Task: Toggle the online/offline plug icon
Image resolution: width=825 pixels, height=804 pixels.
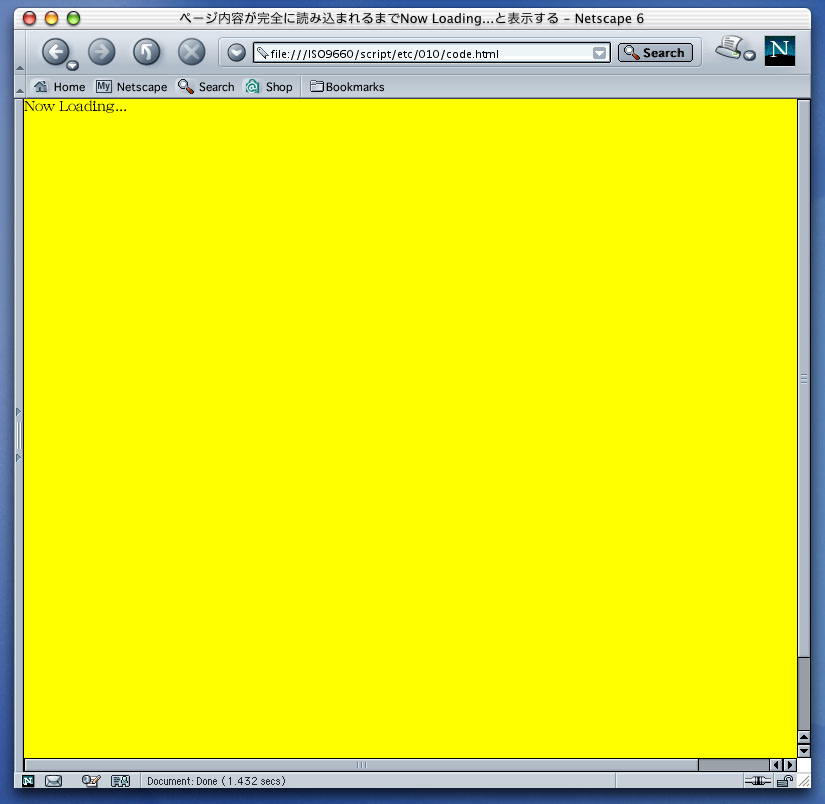Action: click(x=758, y=781)
